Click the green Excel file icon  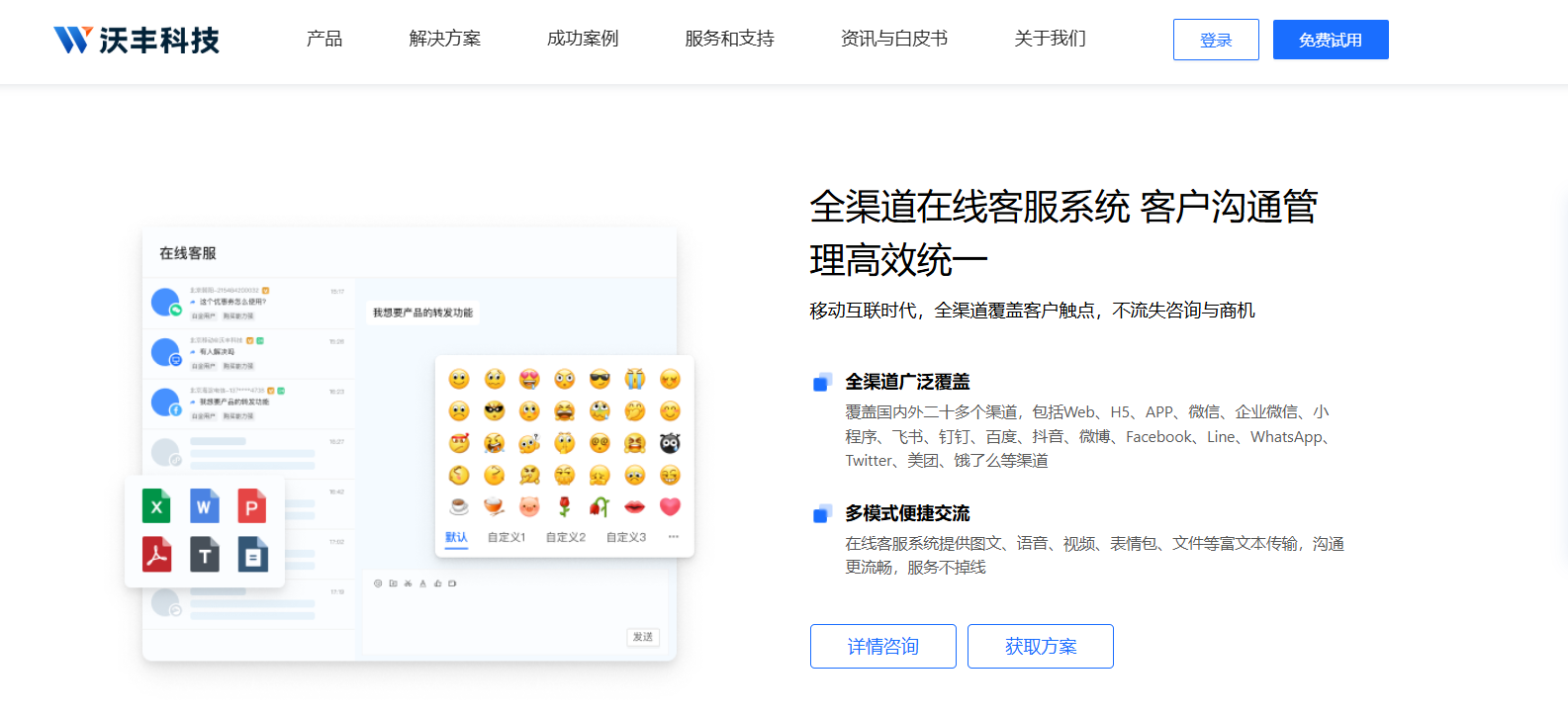point(156,506)
